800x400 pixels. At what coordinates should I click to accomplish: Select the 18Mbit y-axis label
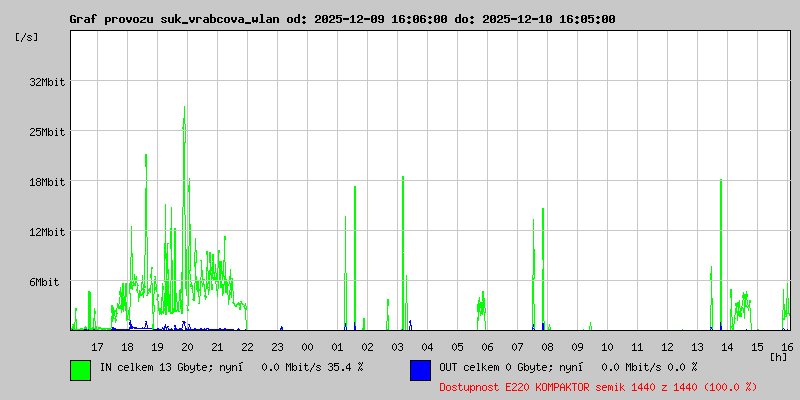[47, 182]
